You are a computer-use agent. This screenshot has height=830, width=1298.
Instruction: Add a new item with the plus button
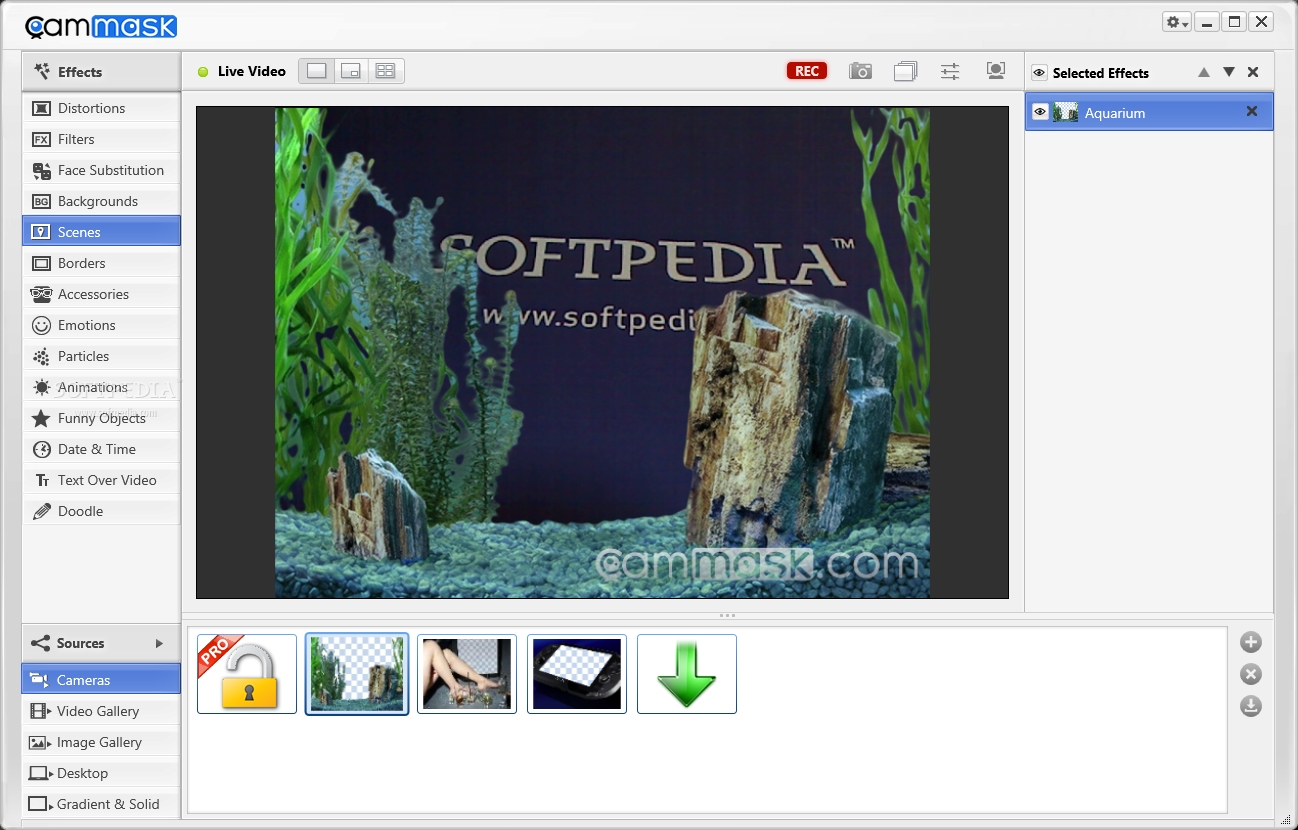pos(1251,642)
